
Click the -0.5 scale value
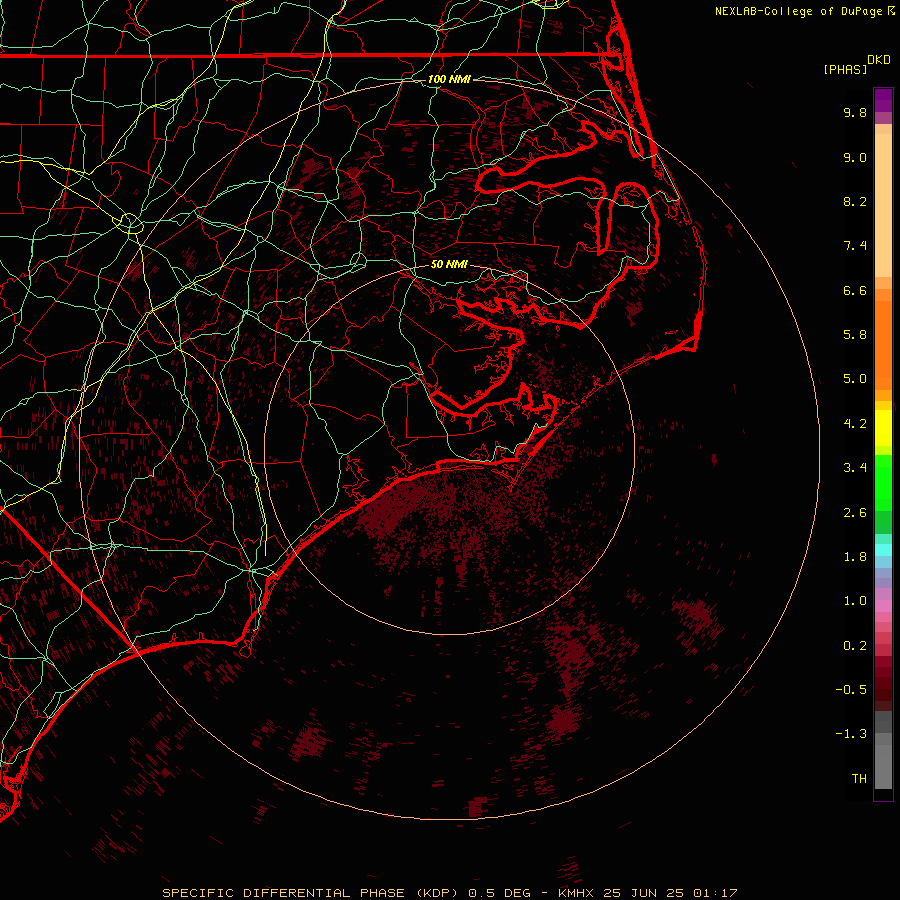click(x=851, y=690)
